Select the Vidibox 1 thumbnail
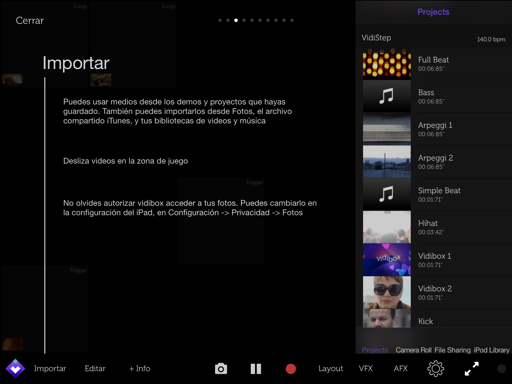 click(x=387, y=259)
